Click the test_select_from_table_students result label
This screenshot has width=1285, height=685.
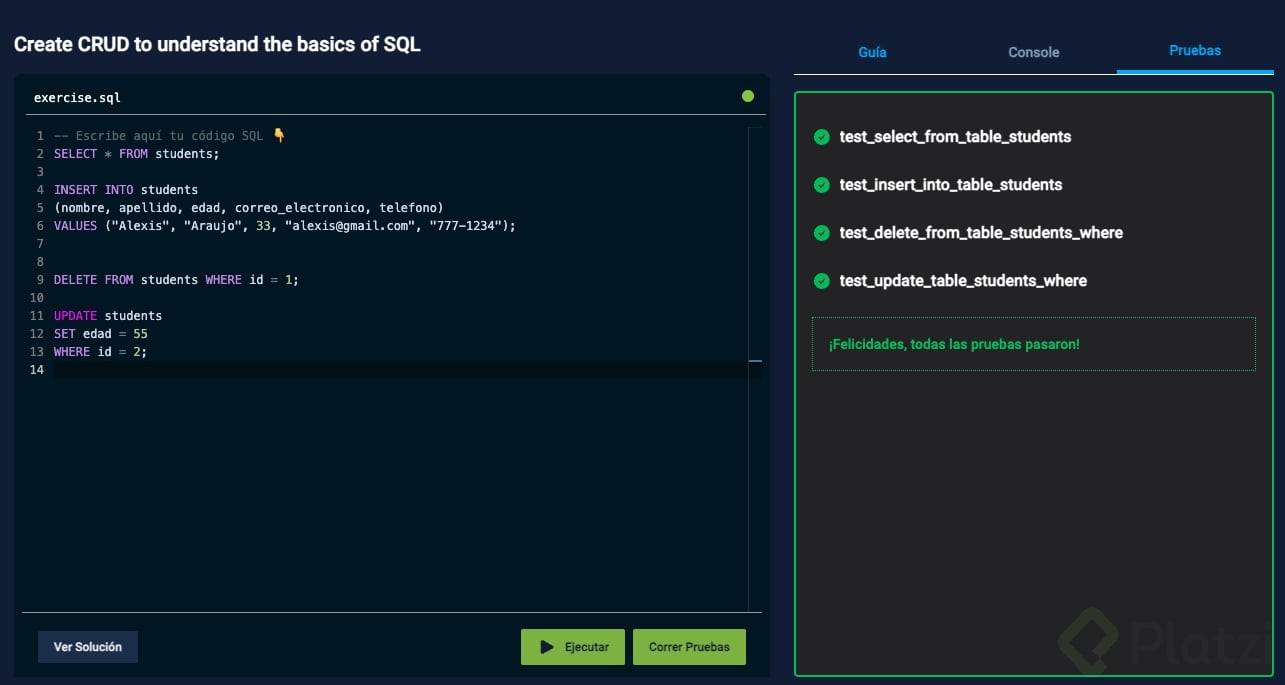(955, 137)
